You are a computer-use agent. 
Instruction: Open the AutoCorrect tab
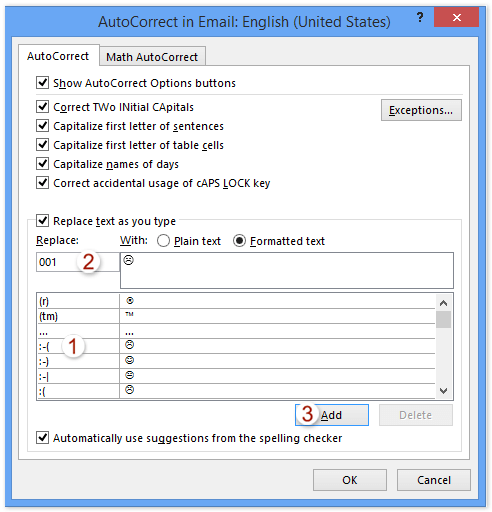pyautogui.click(x=58, y=56)
